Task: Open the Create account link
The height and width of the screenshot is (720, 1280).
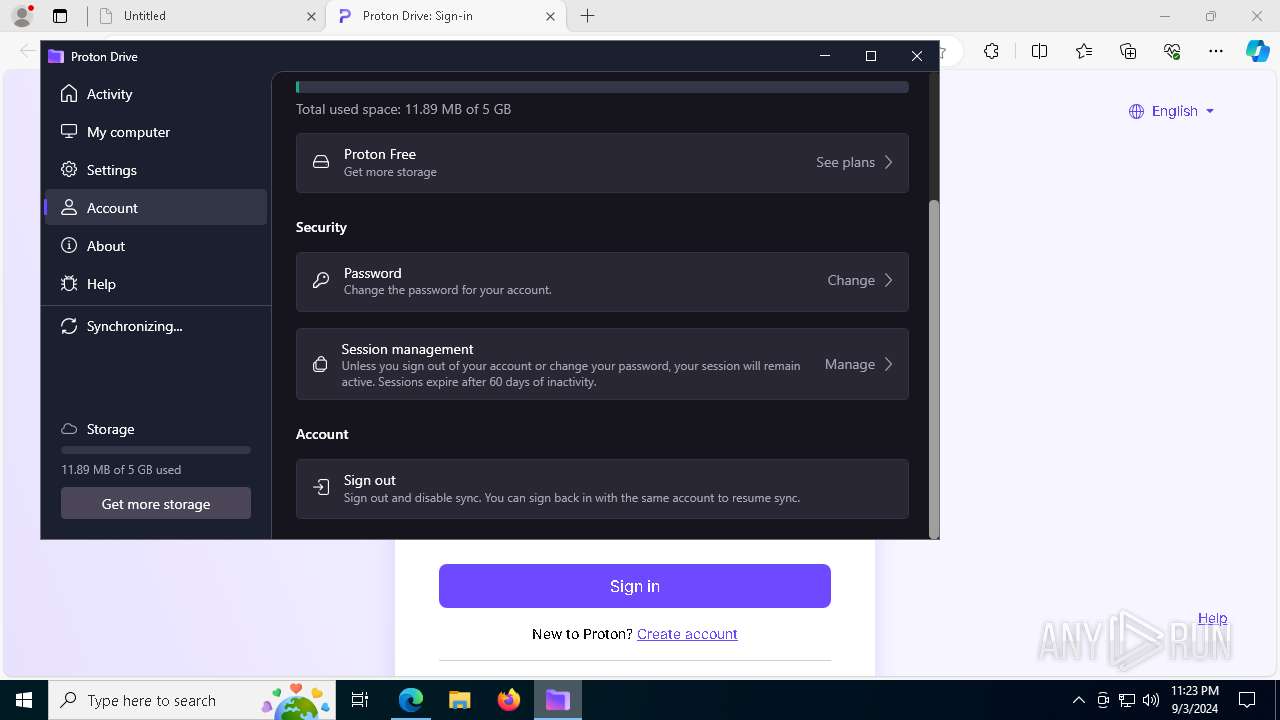Action: click(687, 634)
